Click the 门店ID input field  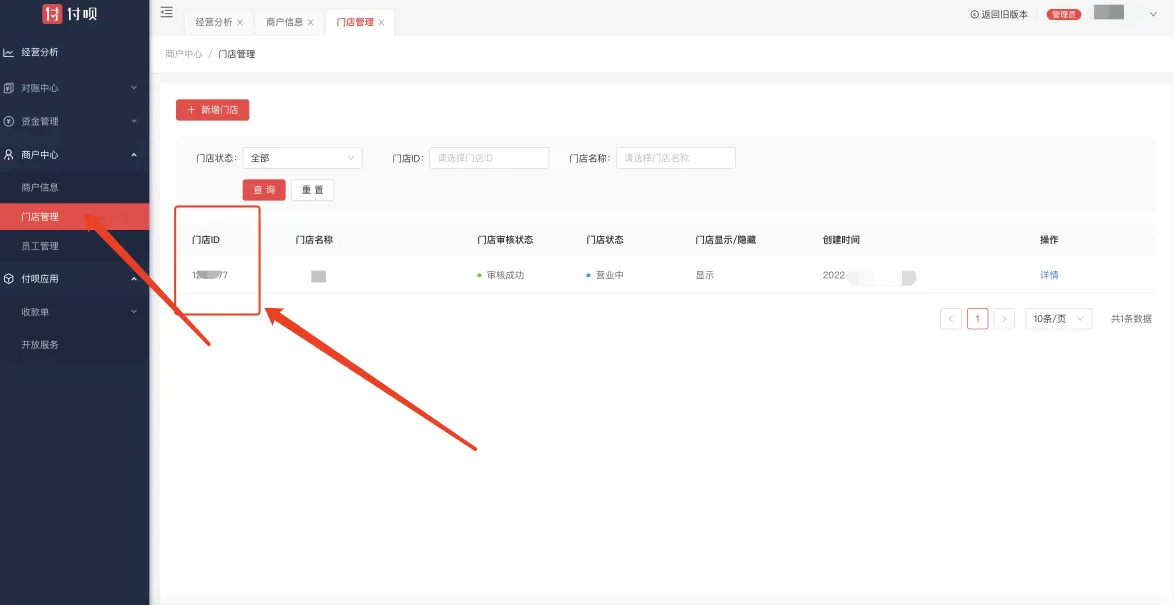[489, 158]
